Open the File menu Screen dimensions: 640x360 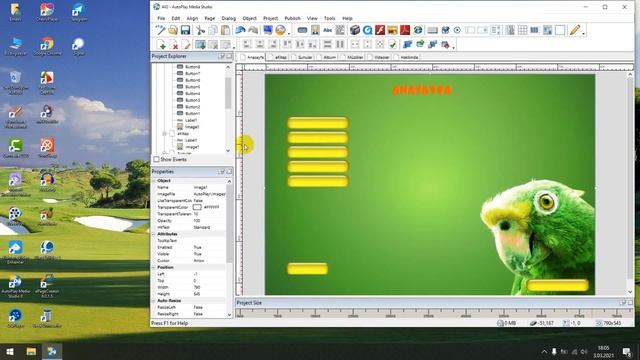click(161, 18)
